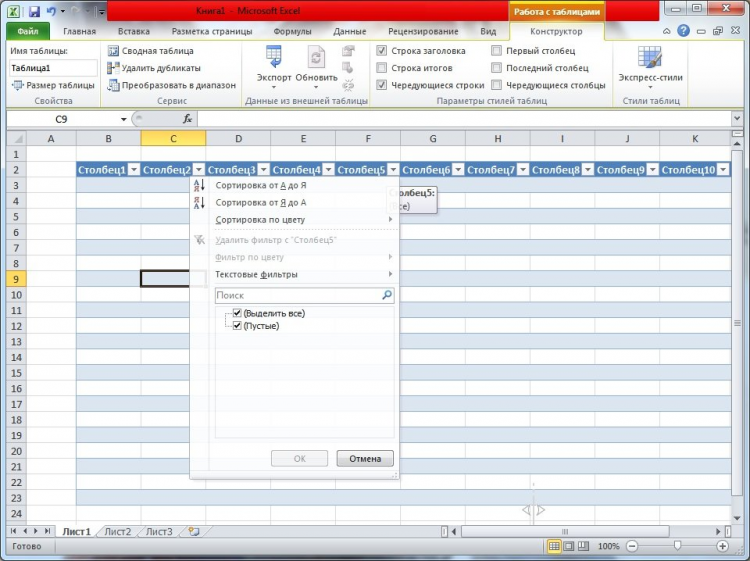Click the Undo arrow icon

[x=51, y=11]
